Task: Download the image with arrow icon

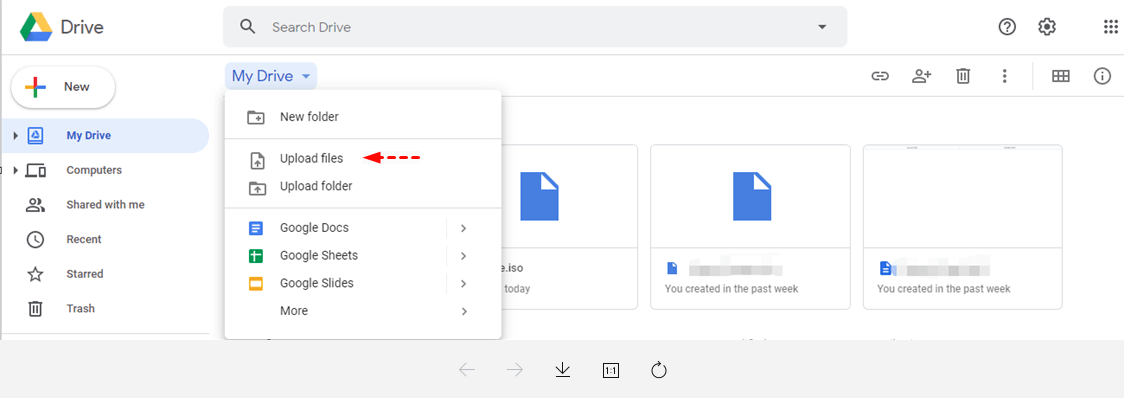Action: click(563, 370)
